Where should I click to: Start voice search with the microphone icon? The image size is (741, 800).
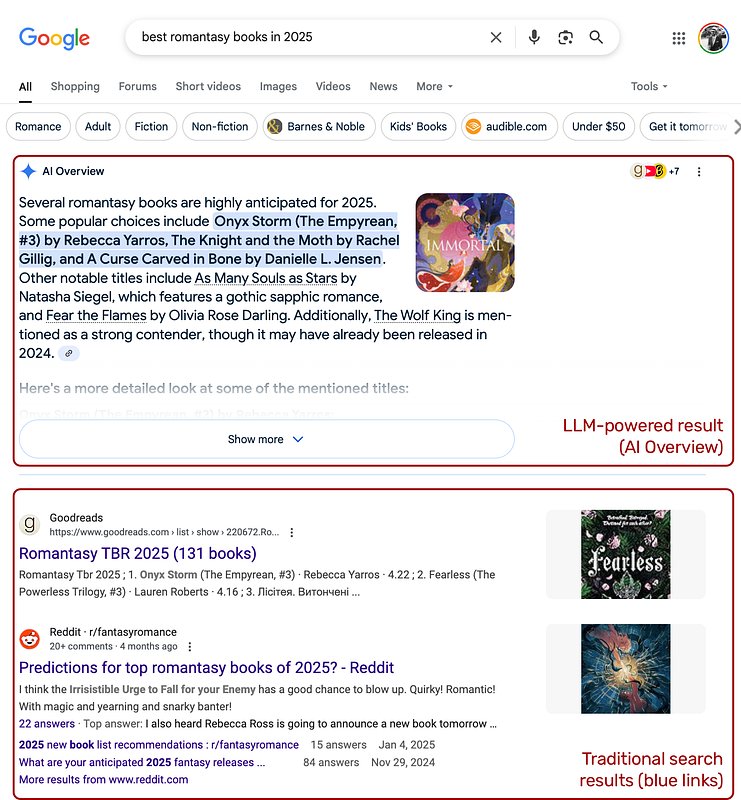coord(534,37)
